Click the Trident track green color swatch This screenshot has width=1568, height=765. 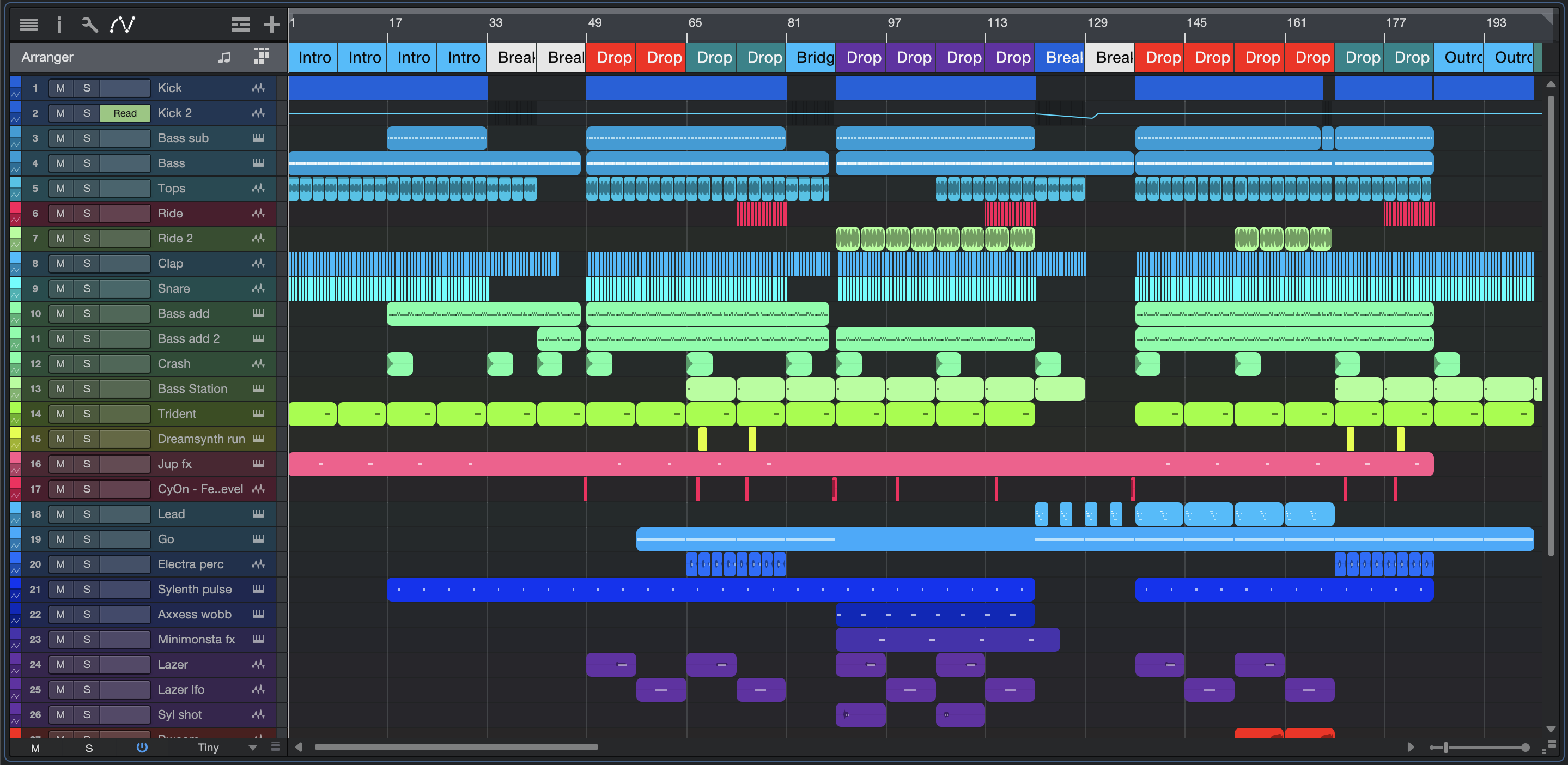pos(15,408)
